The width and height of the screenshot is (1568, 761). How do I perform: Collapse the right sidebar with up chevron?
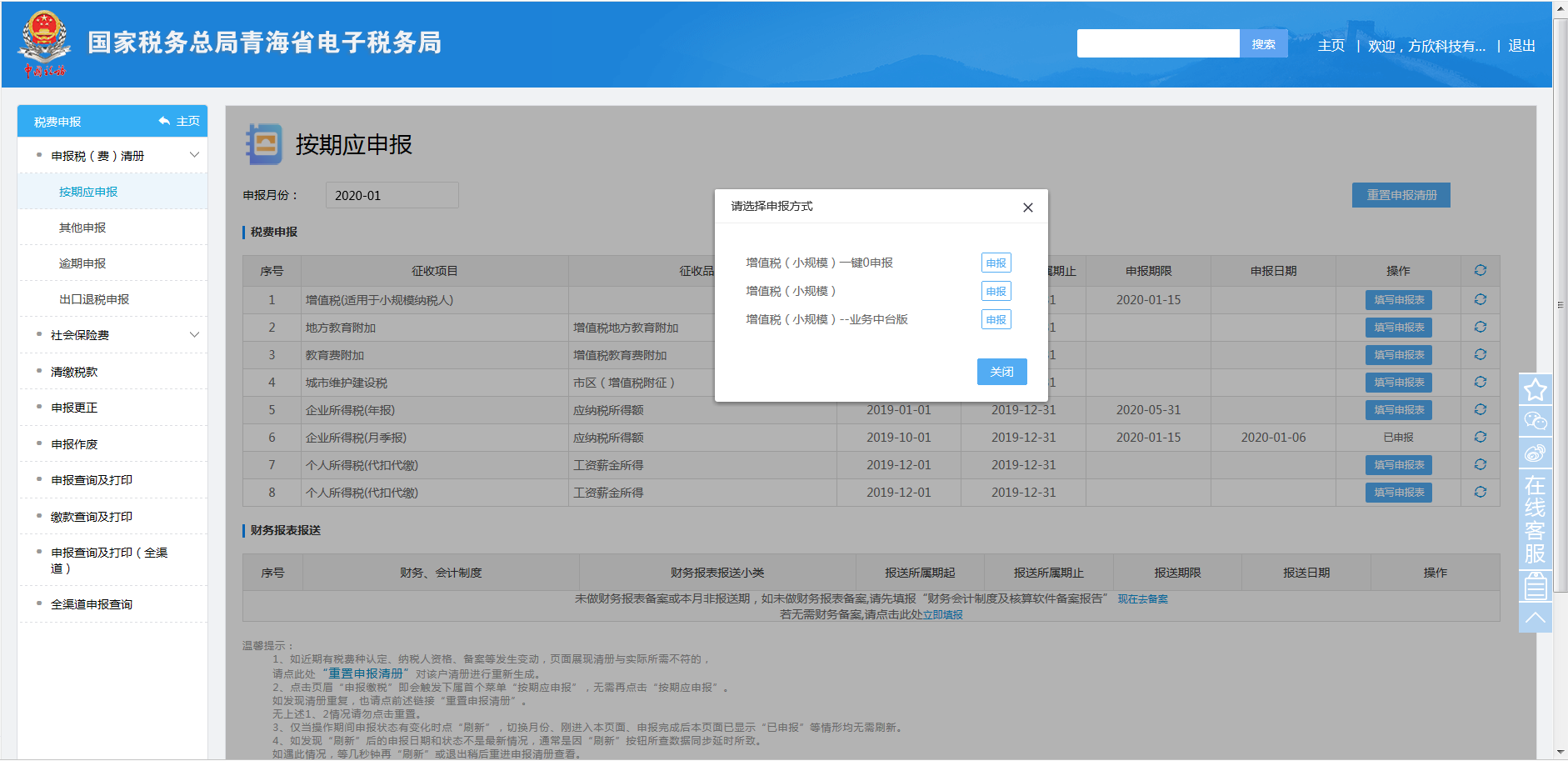1536,615
